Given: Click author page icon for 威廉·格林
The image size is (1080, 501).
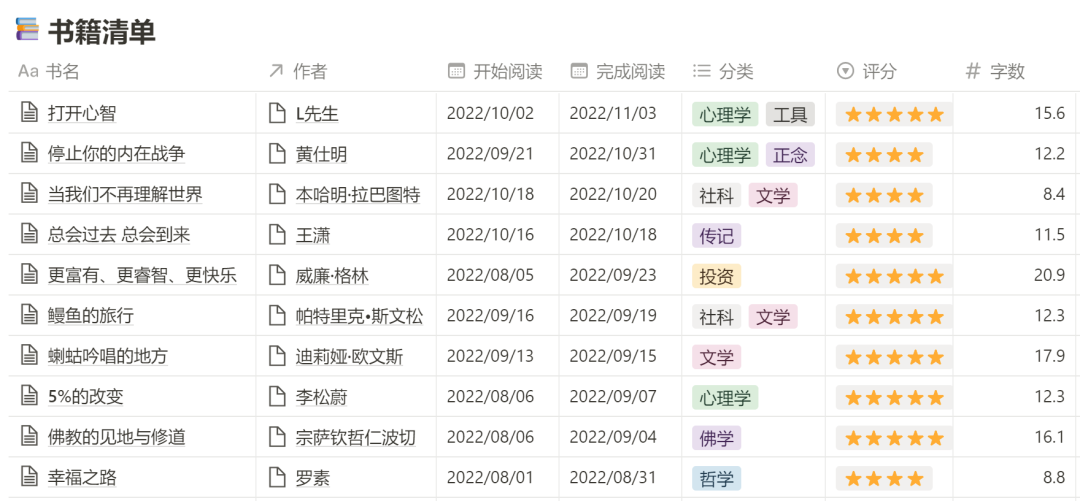Looking at the screenshot, I should [x=277, y=276].
